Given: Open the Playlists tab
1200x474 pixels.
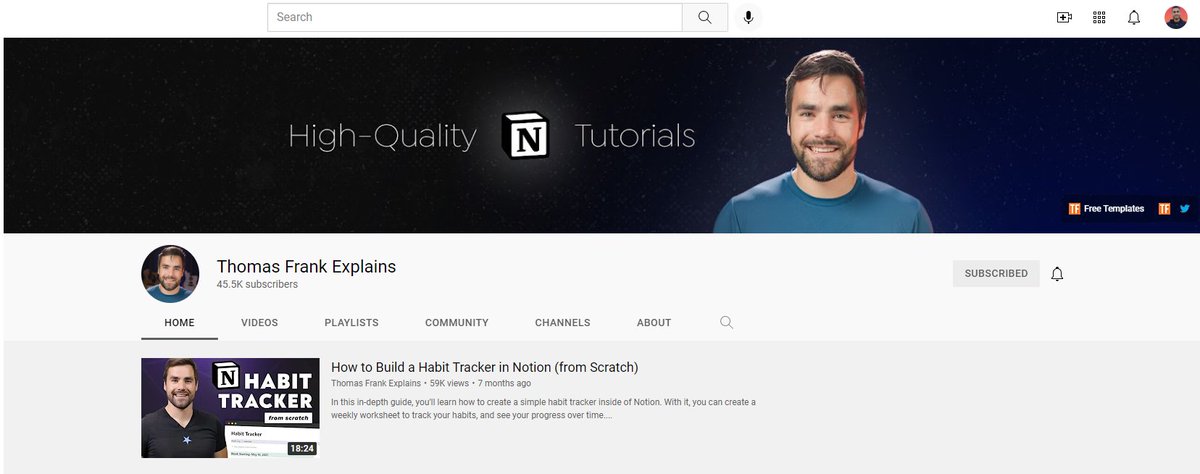Looking at the screenshot, I should [x=351, y=323].
